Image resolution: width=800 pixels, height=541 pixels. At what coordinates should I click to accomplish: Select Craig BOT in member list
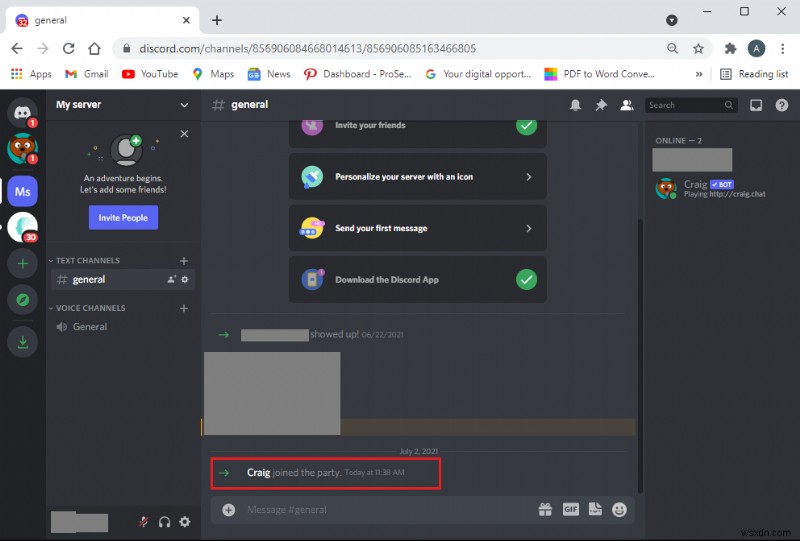pos(720,188)
